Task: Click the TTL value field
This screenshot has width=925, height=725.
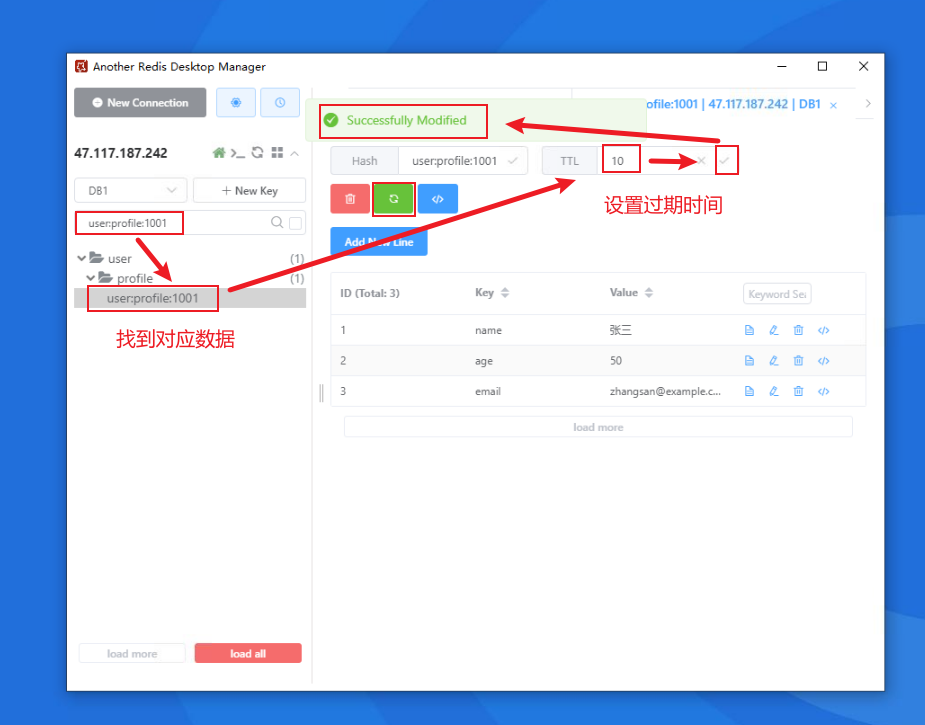Action: pyautogui.click(x=646, y=160)
